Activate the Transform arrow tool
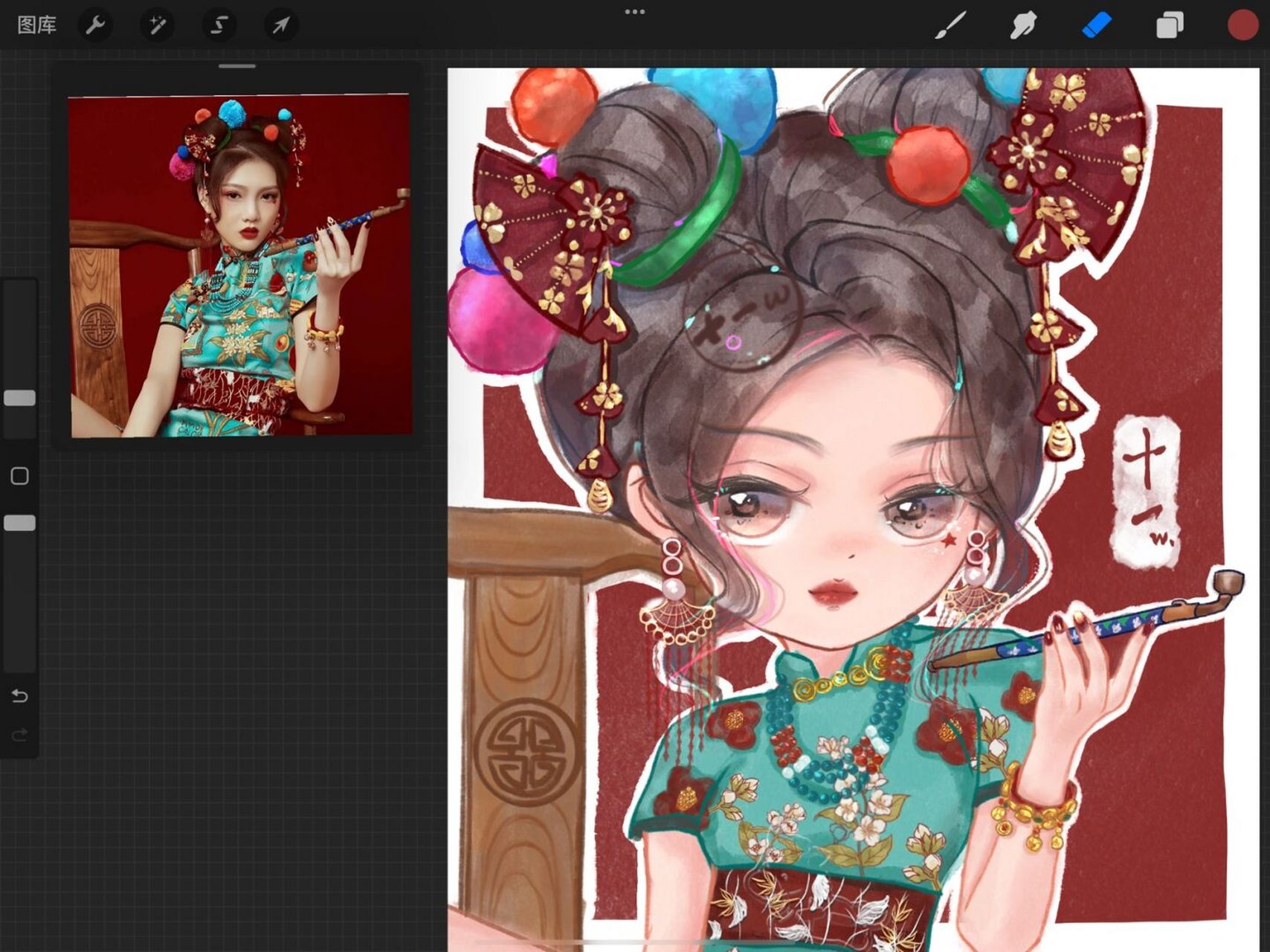Viewport: 1270px width, 952px height. (281, 25)
